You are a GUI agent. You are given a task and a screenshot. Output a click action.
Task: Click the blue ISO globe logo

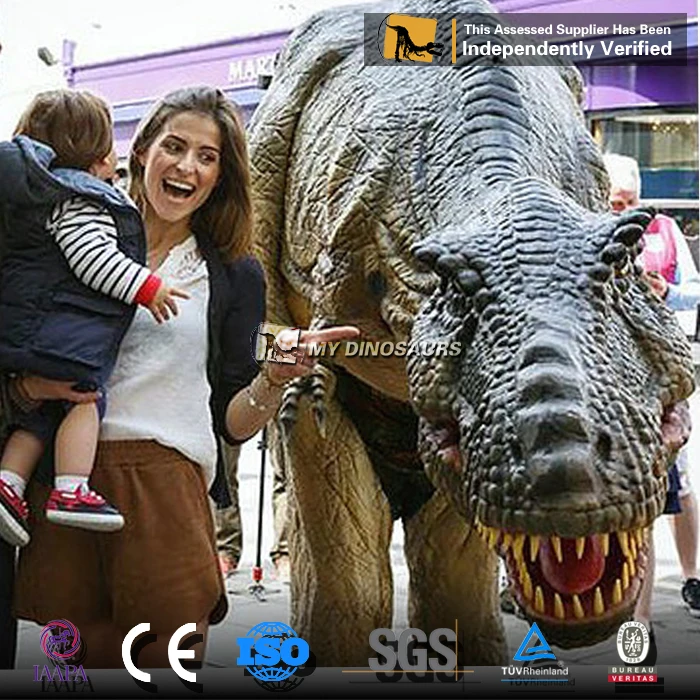click(273, 651)
